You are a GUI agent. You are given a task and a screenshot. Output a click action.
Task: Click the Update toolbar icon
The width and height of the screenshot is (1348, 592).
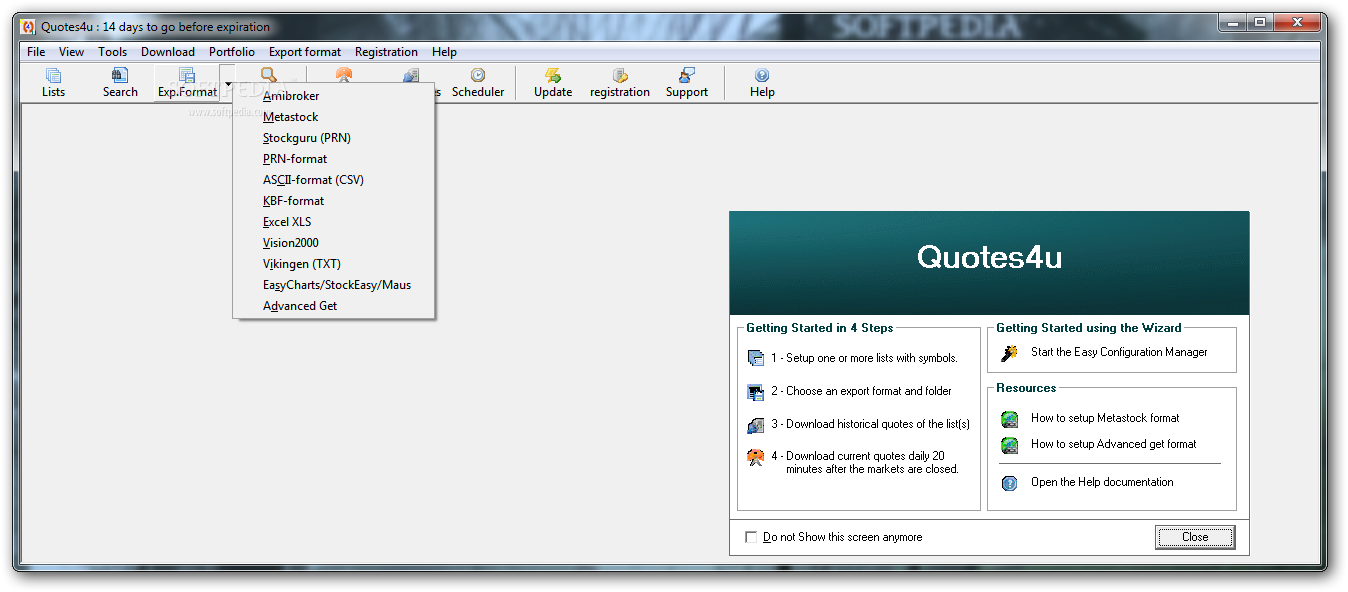coord(553,83)
